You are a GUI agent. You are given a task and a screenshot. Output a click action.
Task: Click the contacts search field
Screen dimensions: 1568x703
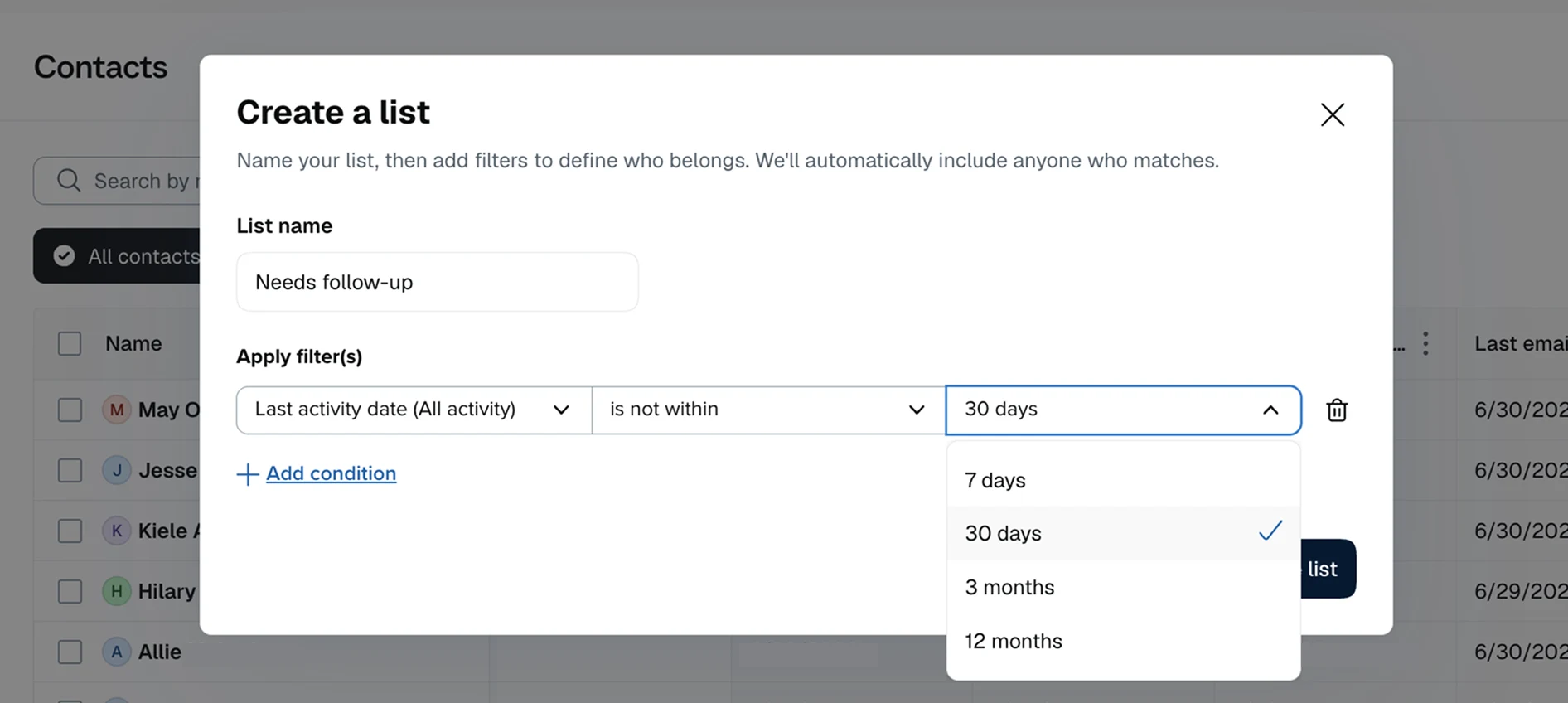click(117, 180)
